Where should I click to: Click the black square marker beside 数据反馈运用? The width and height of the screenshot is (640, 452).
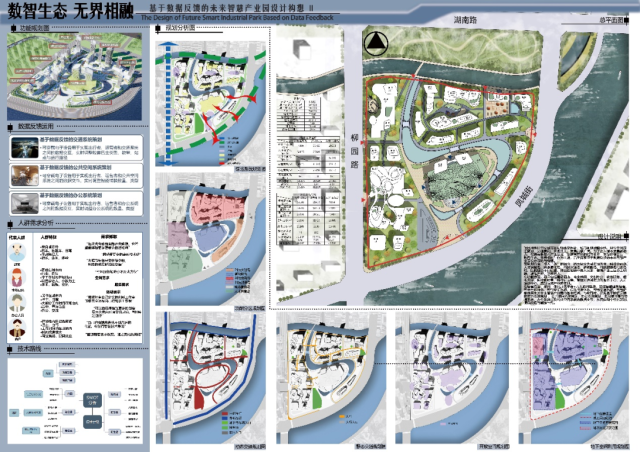[x=12, y=127]
